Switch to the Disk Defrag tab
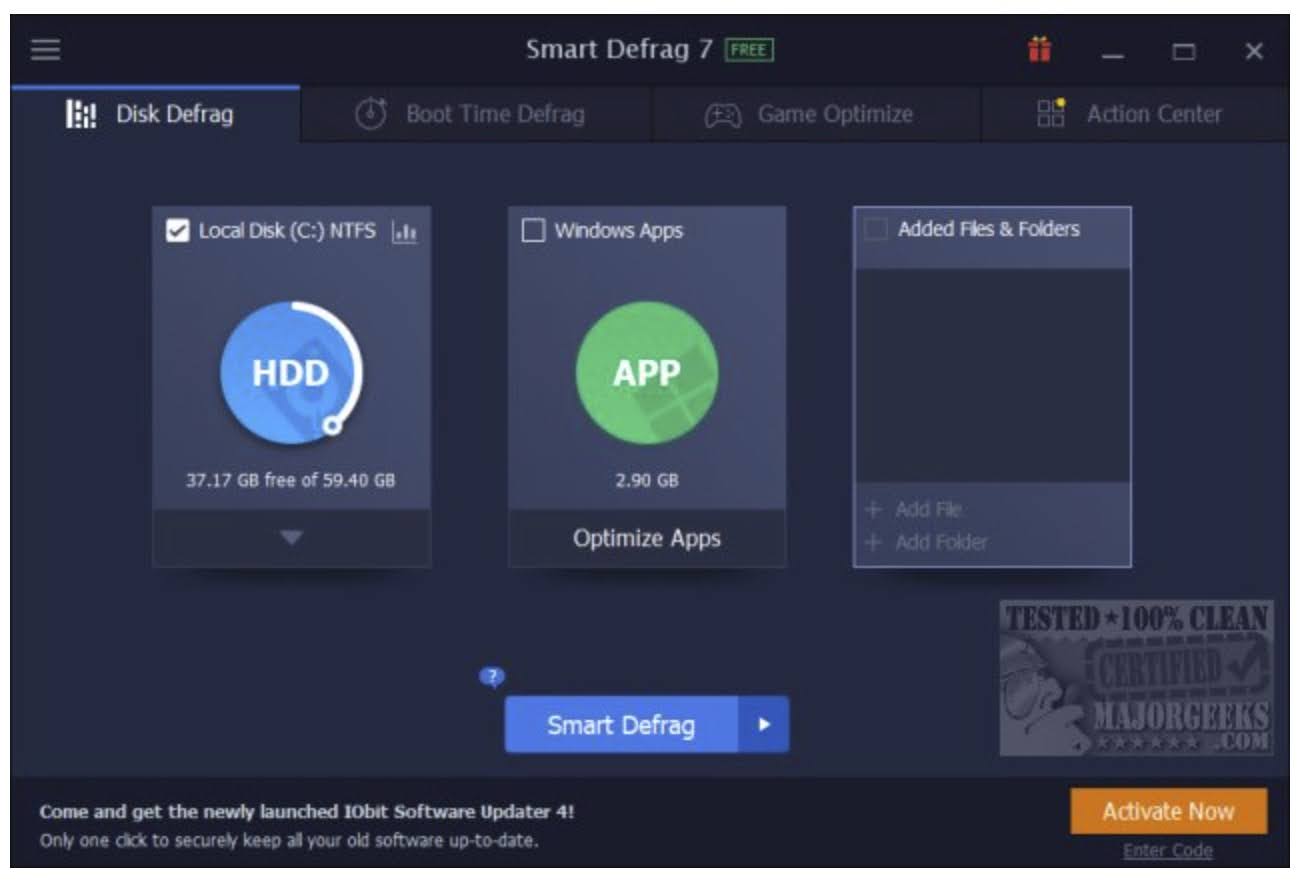The width and height of the screenshot is (1300, 884). coord(155,114)
